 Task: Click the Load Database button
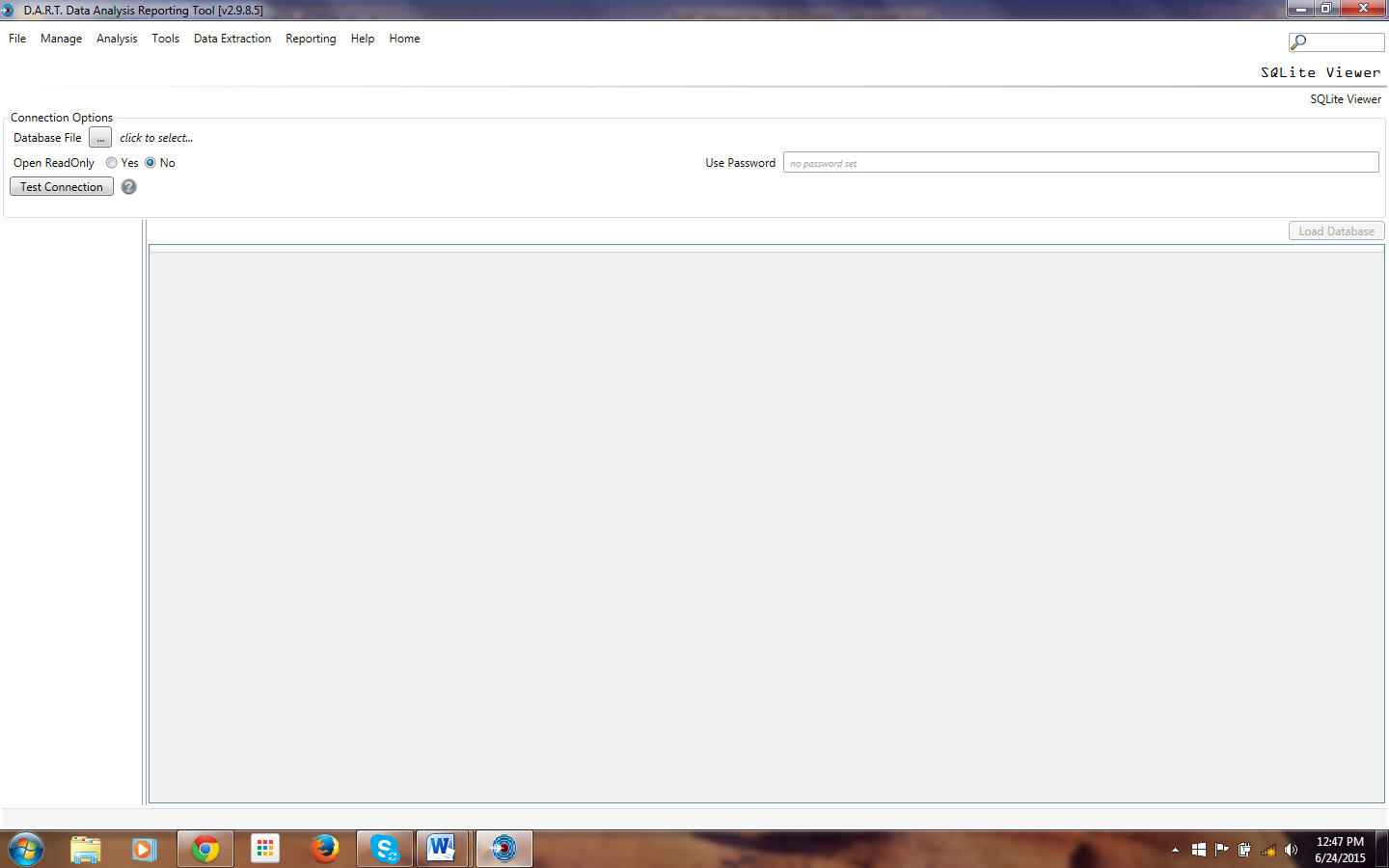point(1337,231)
